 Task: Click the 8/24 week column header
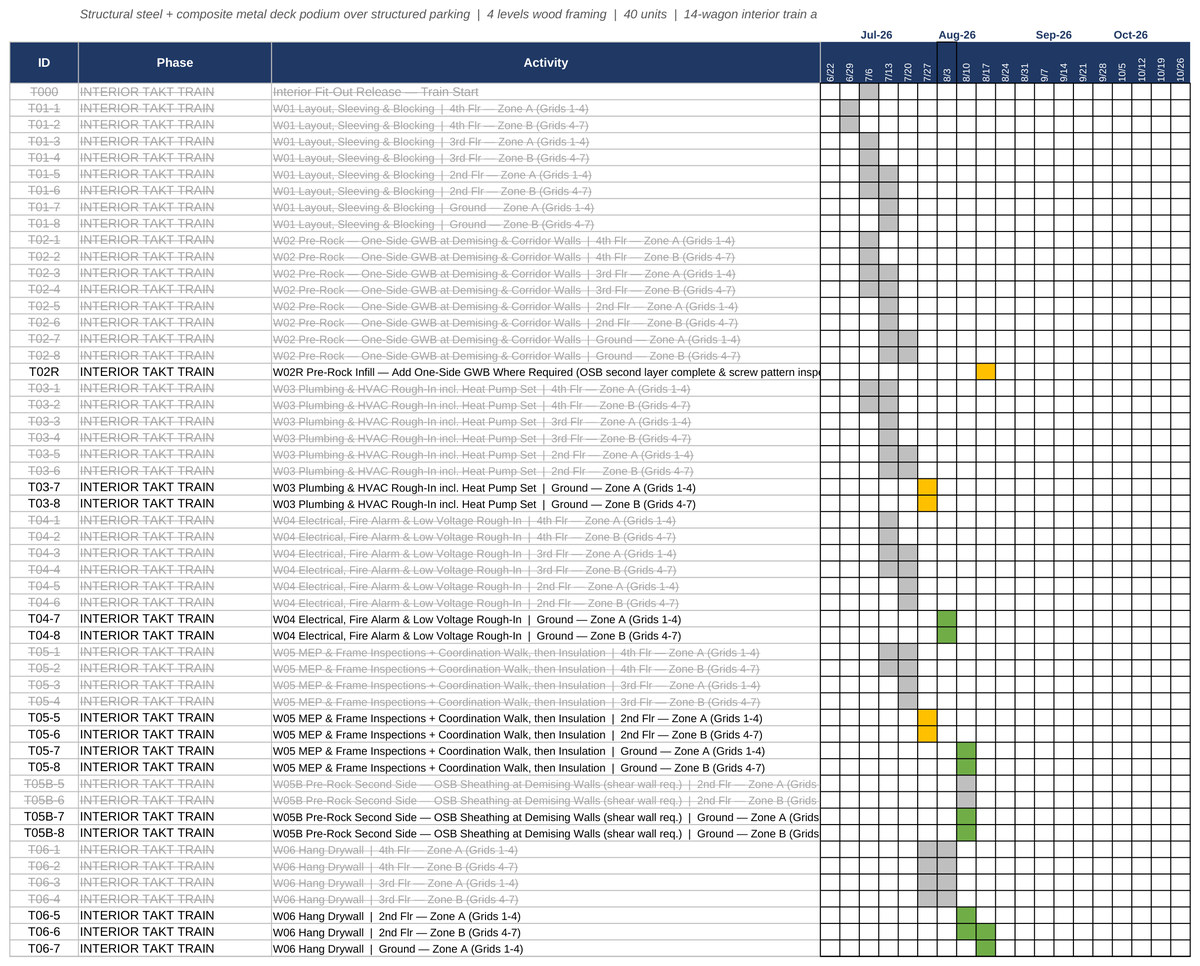[x=1005, y=63]
